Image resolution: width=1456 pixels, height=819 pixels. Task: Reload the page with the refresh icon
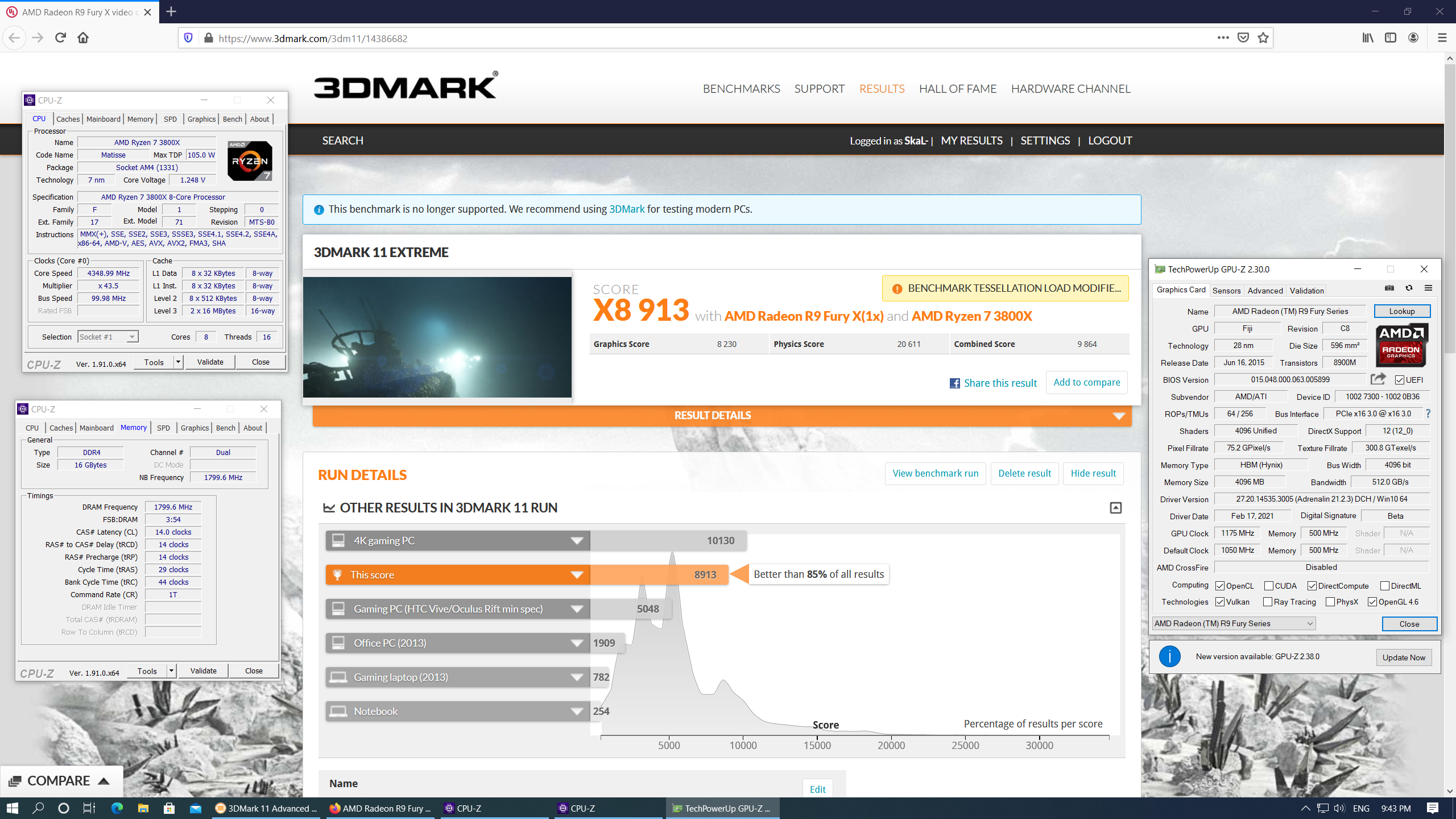coord(60,38)
